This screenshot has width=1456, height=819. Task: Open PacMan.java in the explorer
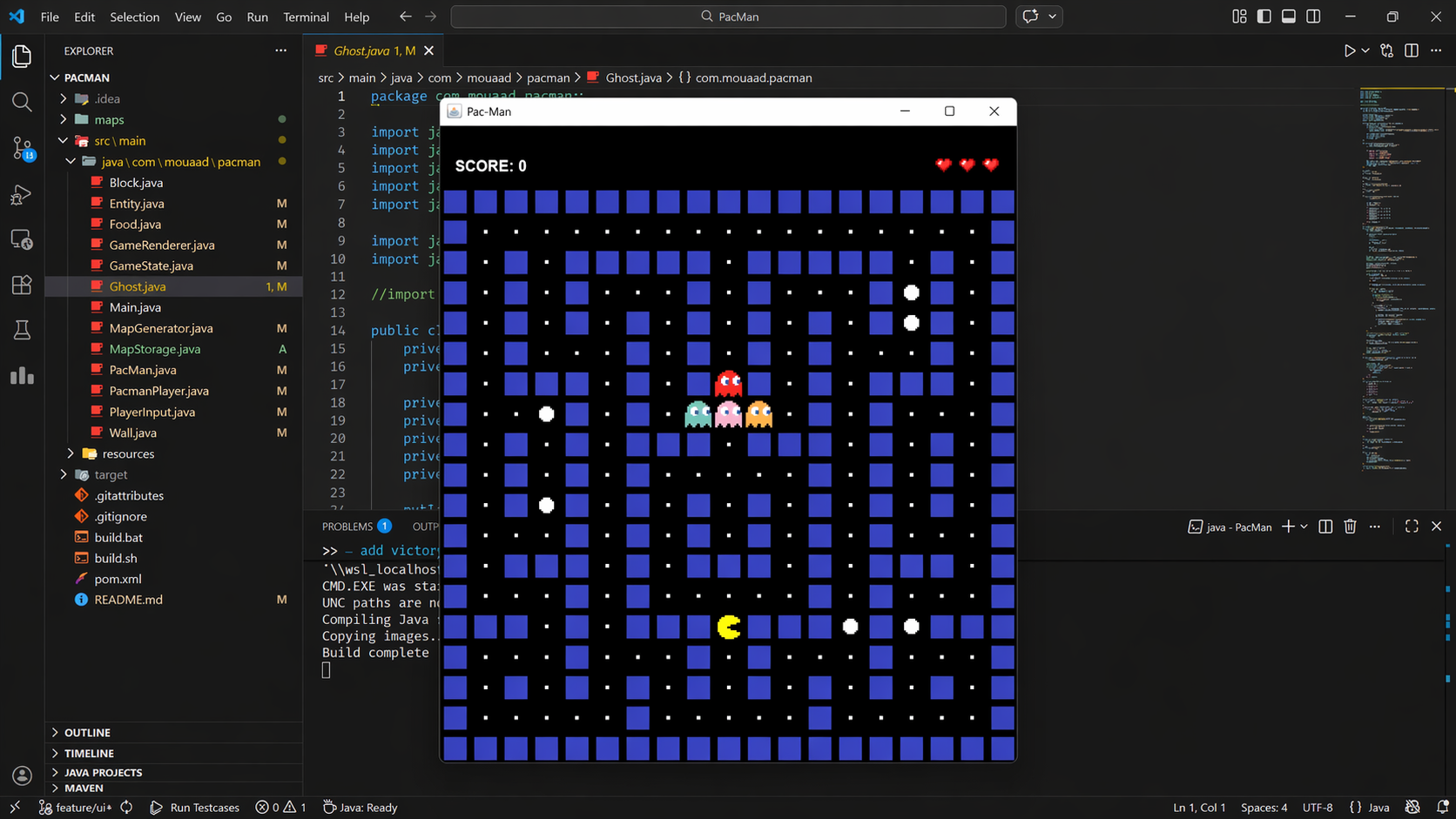[143, 370]
